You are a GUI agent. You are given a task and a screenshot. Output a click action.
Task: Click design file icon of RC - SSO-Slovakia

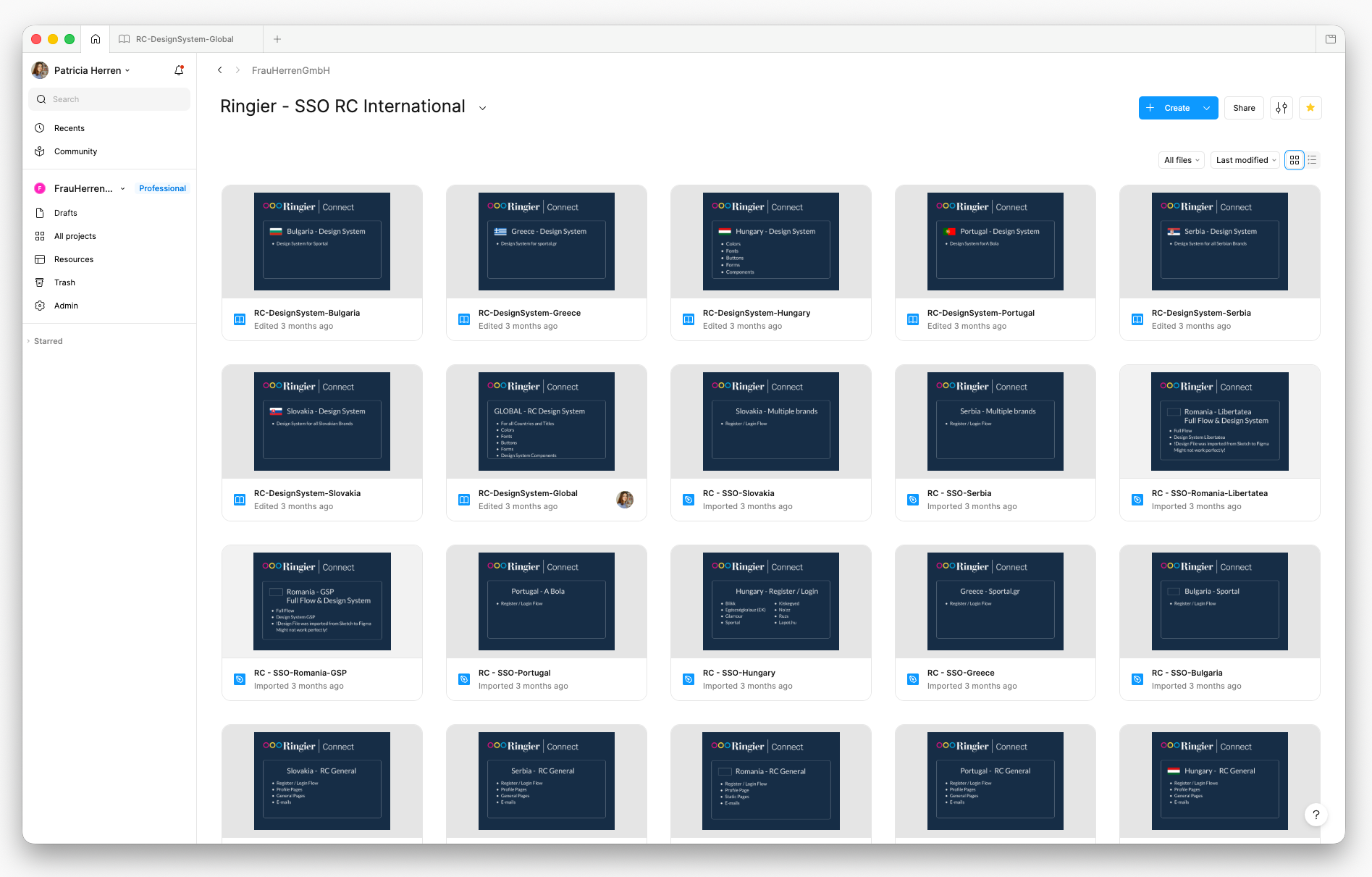(689, 500)
